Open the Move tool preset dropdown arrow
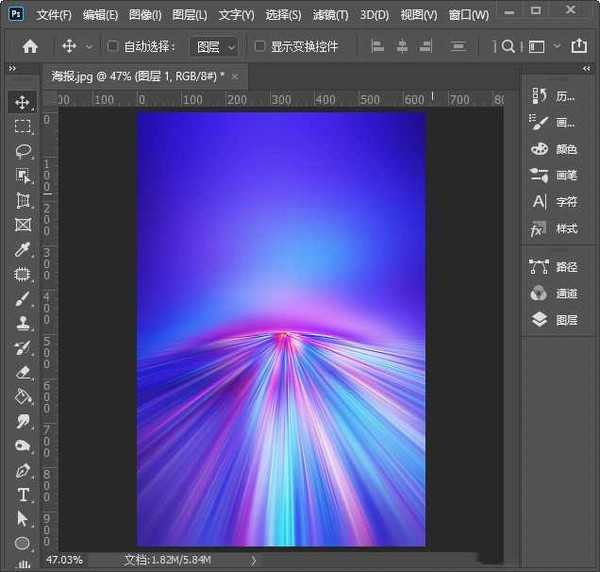The width and height of the screenshot is (600, 572). pyautogui.click(x=89, y=46)
